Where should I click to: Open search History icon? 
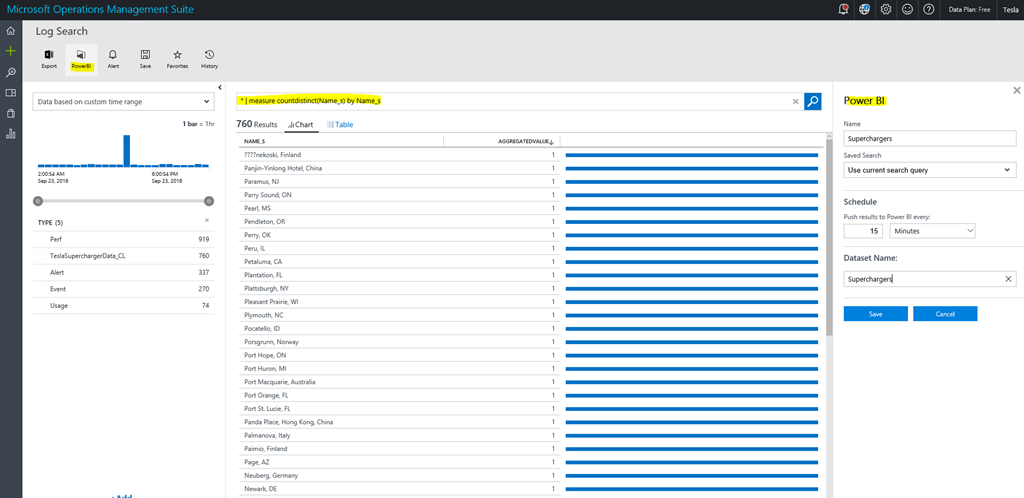pos(209,57)
